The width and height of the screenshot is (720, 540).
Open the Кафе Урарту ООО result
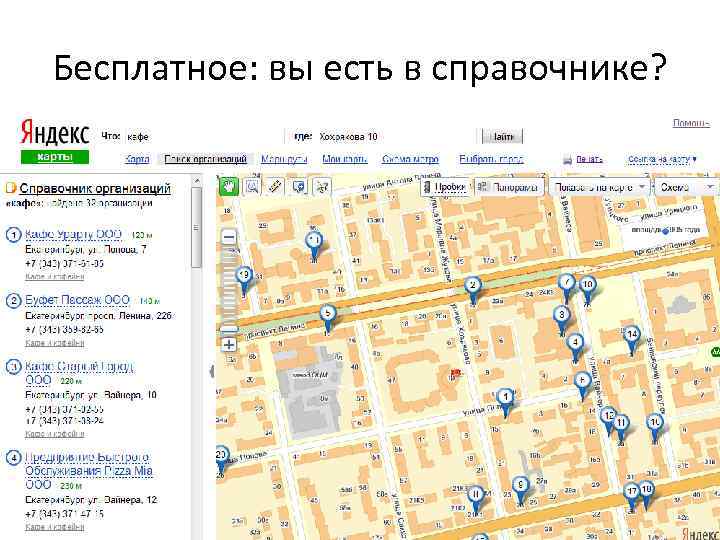tap(73, 235)
